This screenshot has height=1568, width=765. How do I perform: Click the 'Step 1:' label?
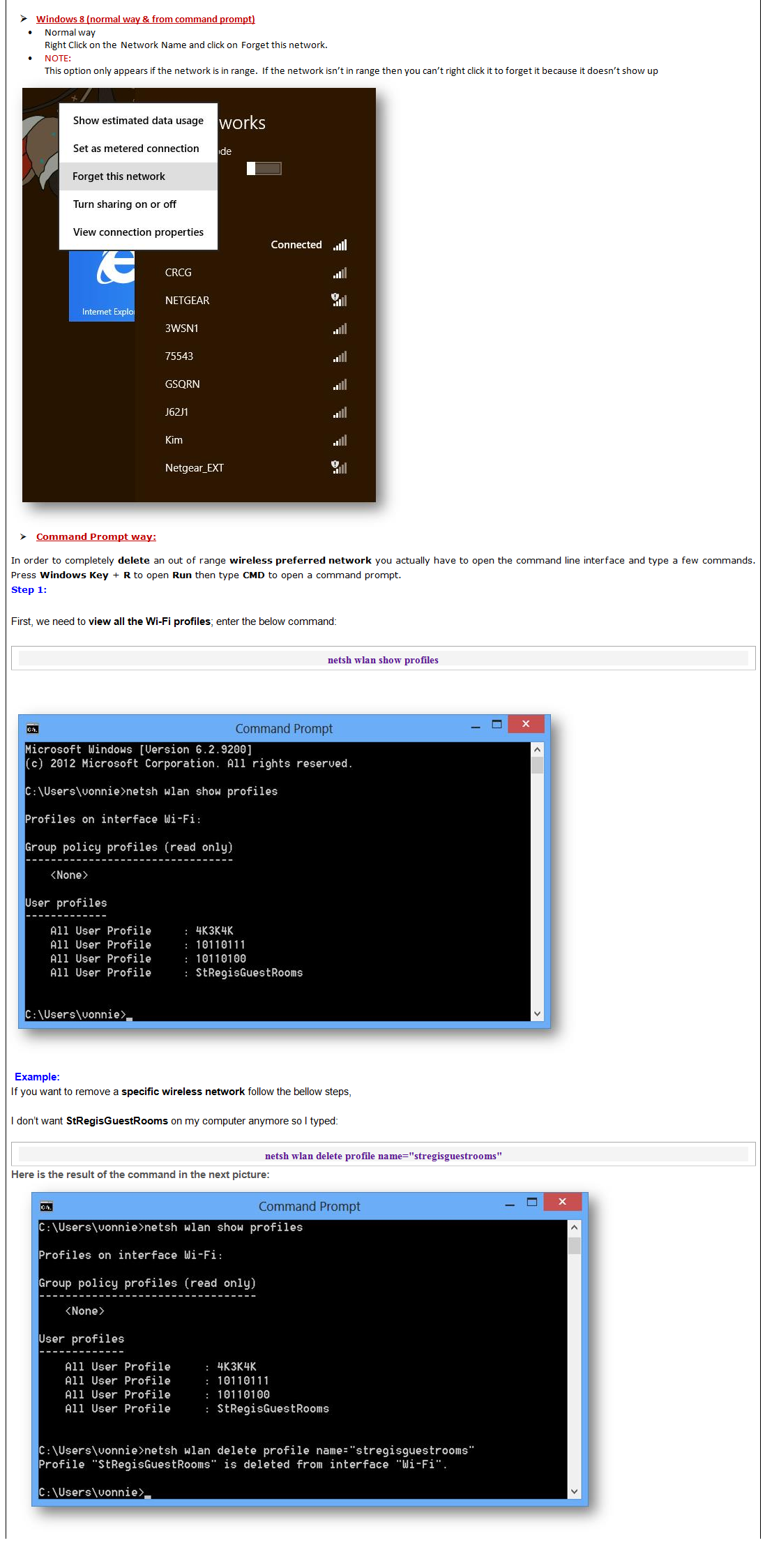pos(29,590)
